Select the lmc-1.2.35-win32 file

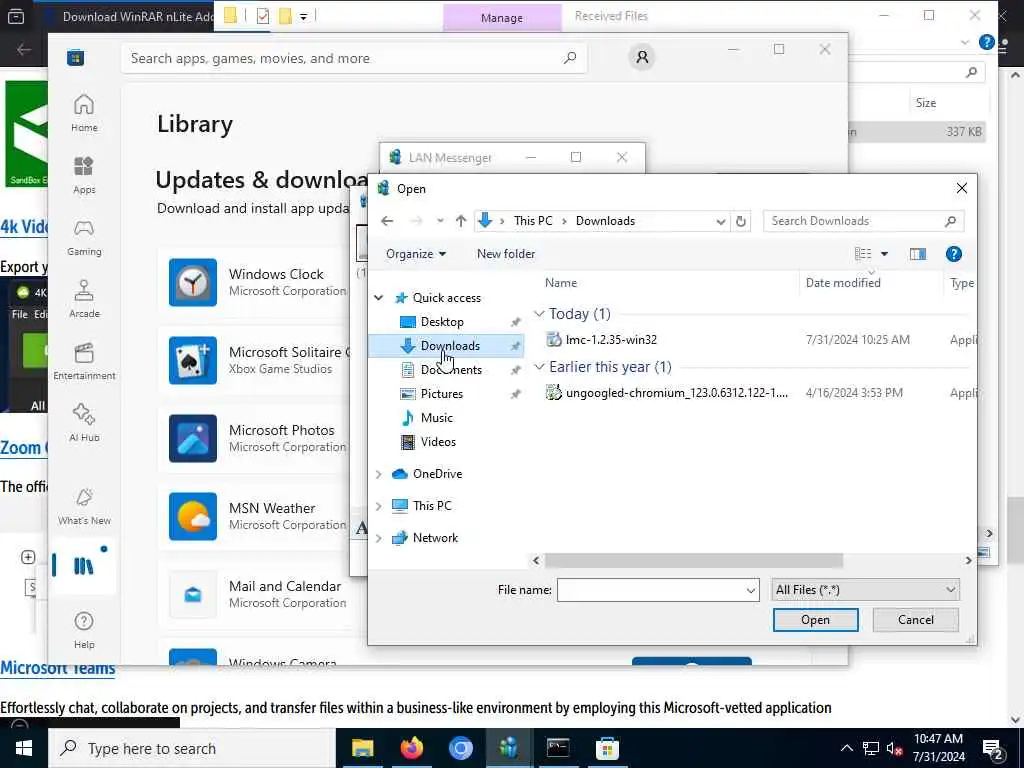[611, 340]
